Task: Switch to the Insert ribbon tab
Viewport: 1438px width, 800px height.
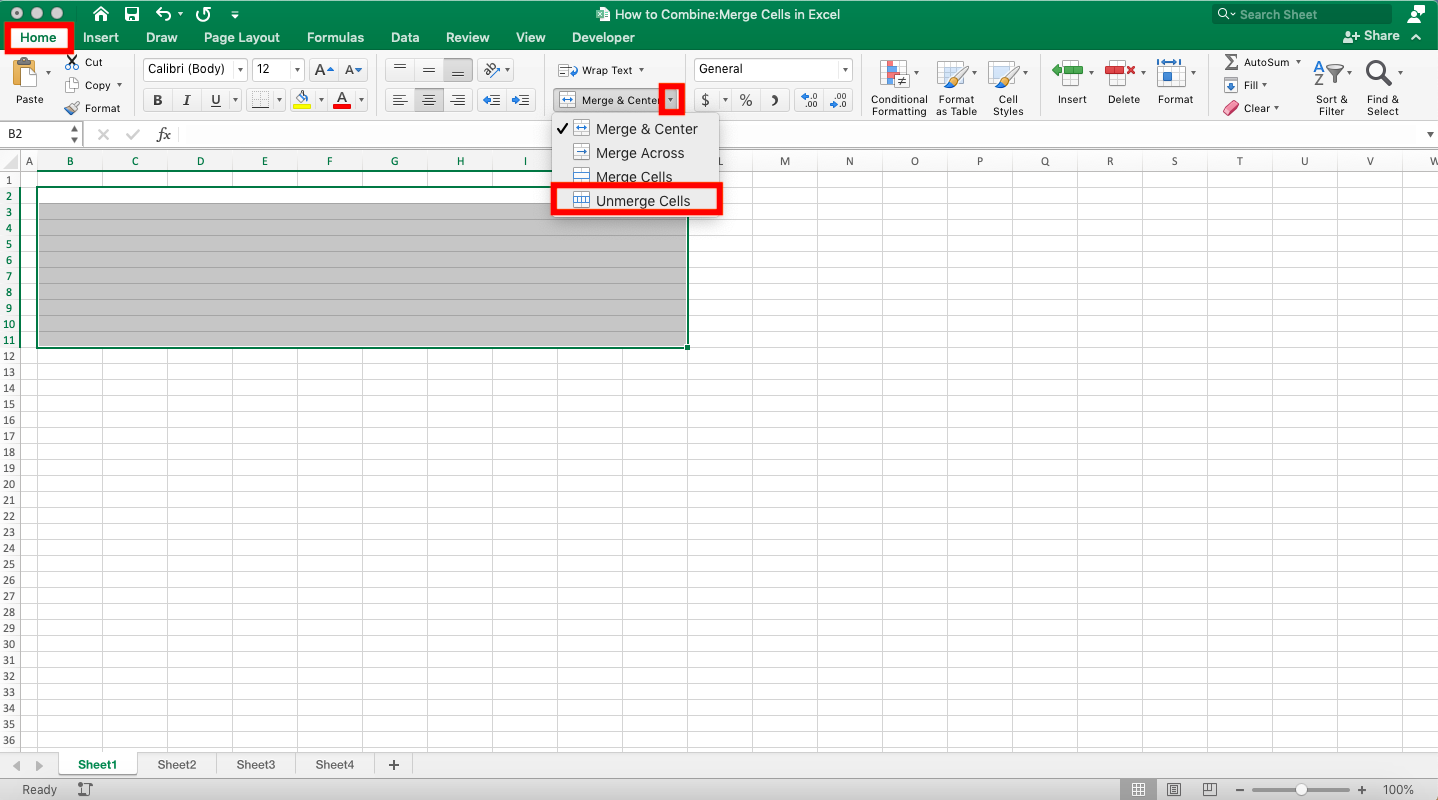Action: [101, 37]
